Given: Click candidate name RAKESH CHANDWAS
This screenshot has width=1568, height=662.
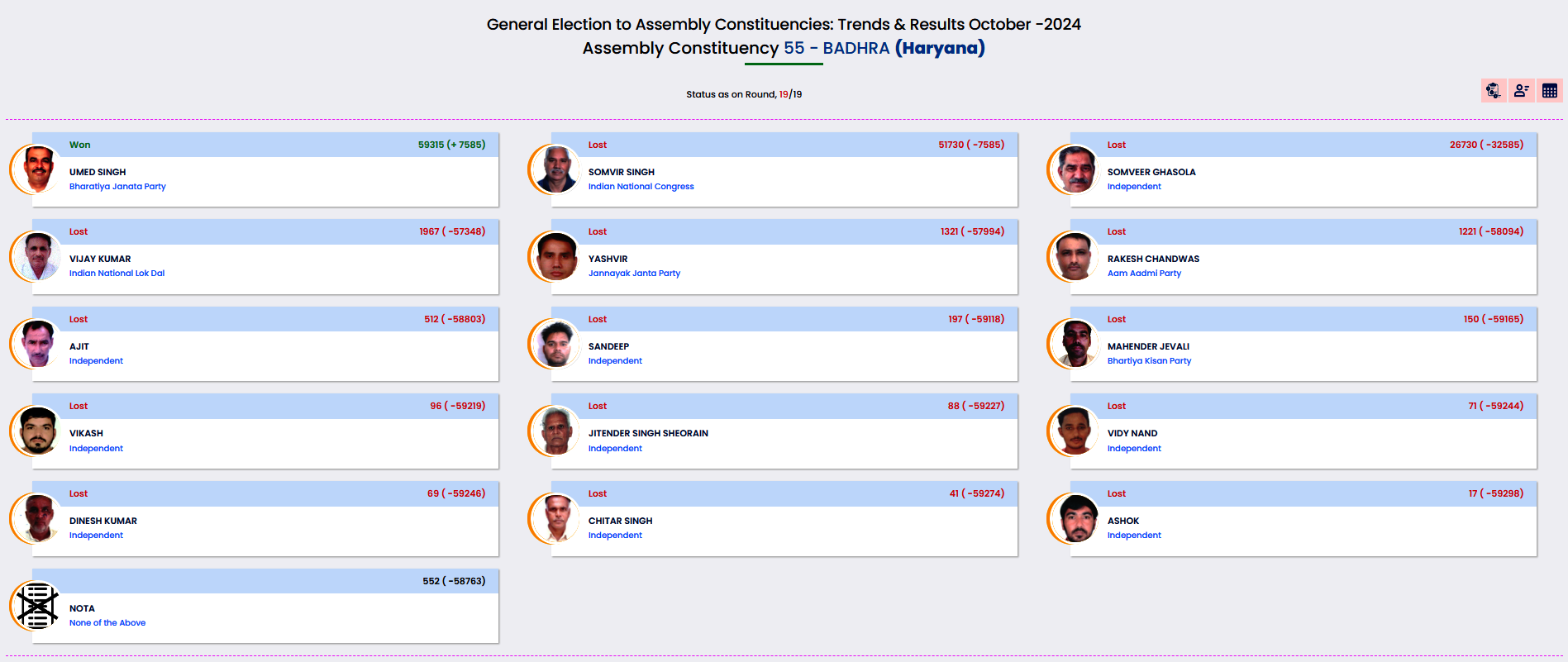Looking at the screenshot, I should [x=1153, y=259].
